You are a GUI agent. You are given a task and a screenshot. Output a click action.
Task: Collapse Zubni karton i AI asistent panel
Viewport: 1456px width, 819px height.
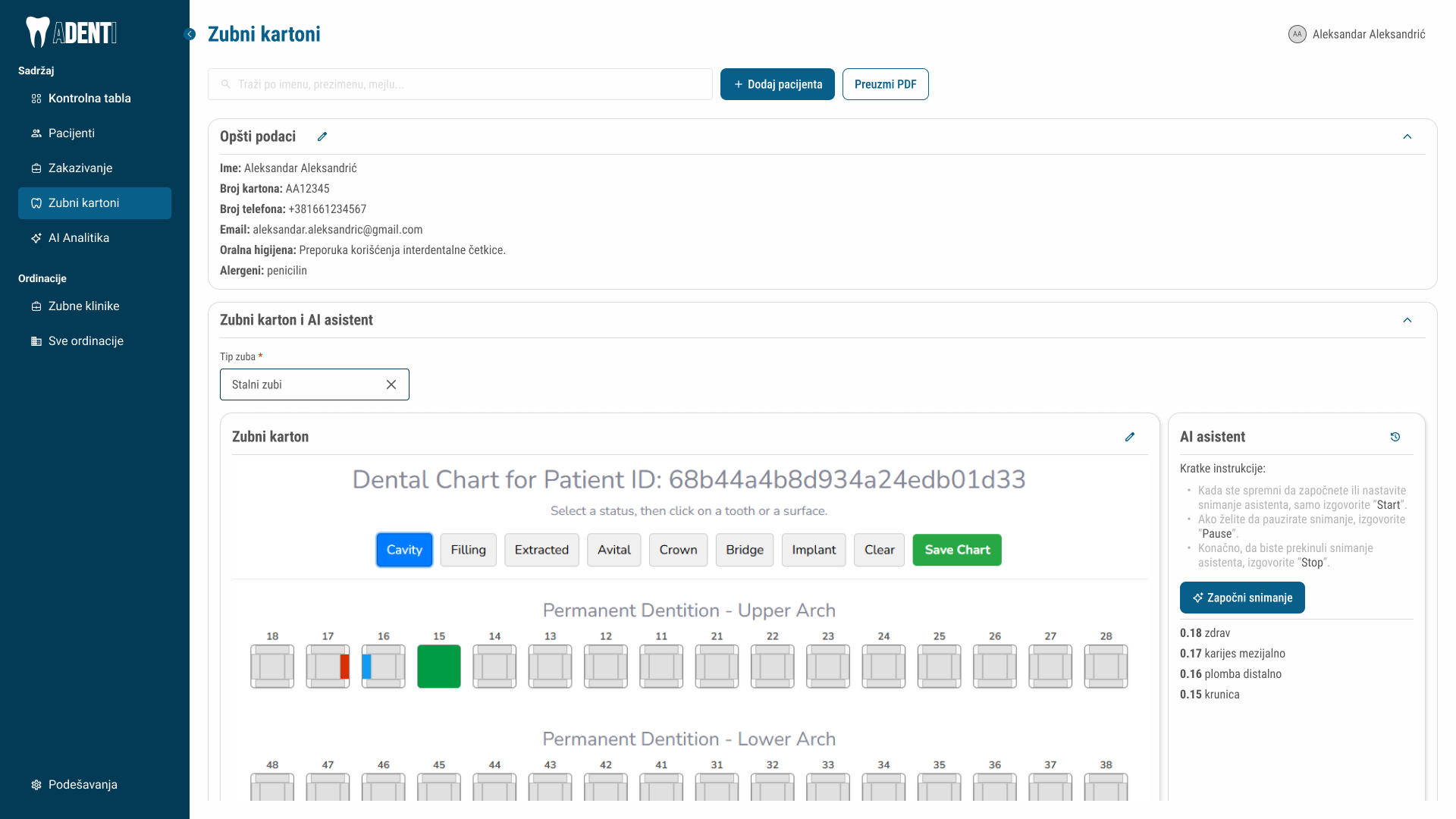(x=1407, y=320)
